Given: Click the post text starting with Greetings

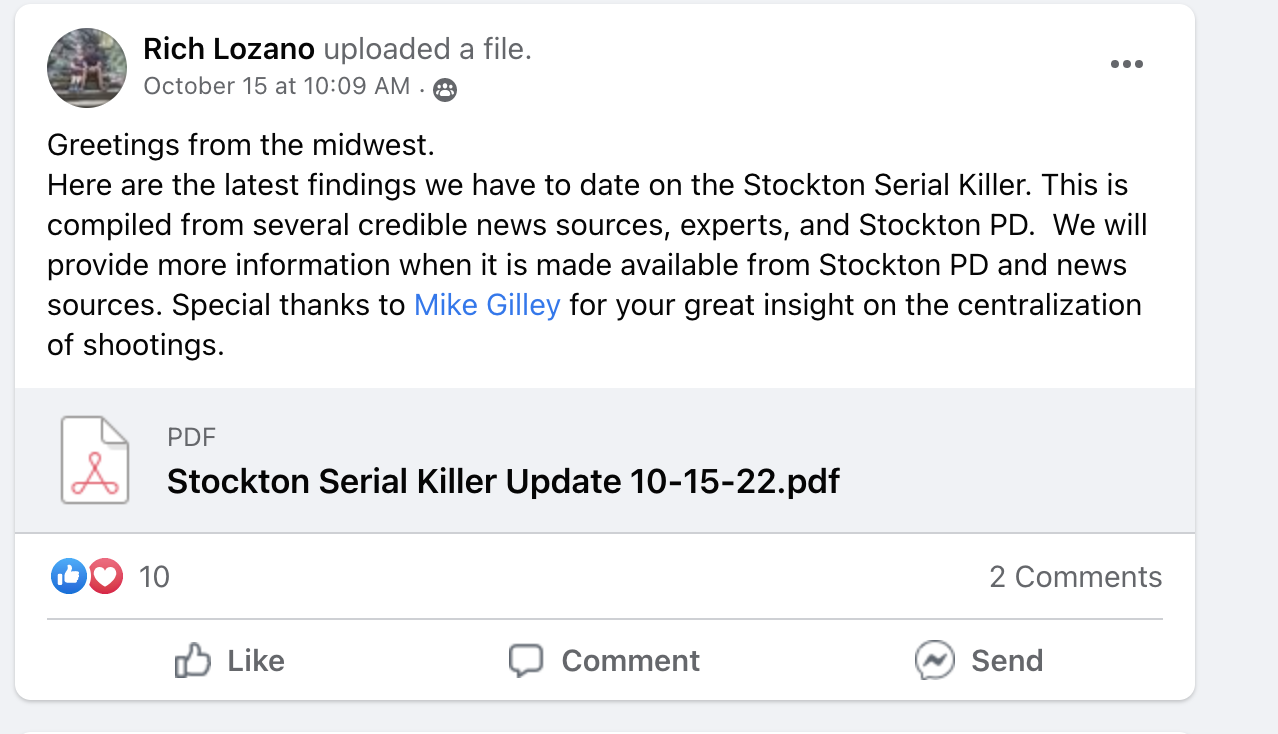Looking at the screenshot, I should click(x=240, y=146).
